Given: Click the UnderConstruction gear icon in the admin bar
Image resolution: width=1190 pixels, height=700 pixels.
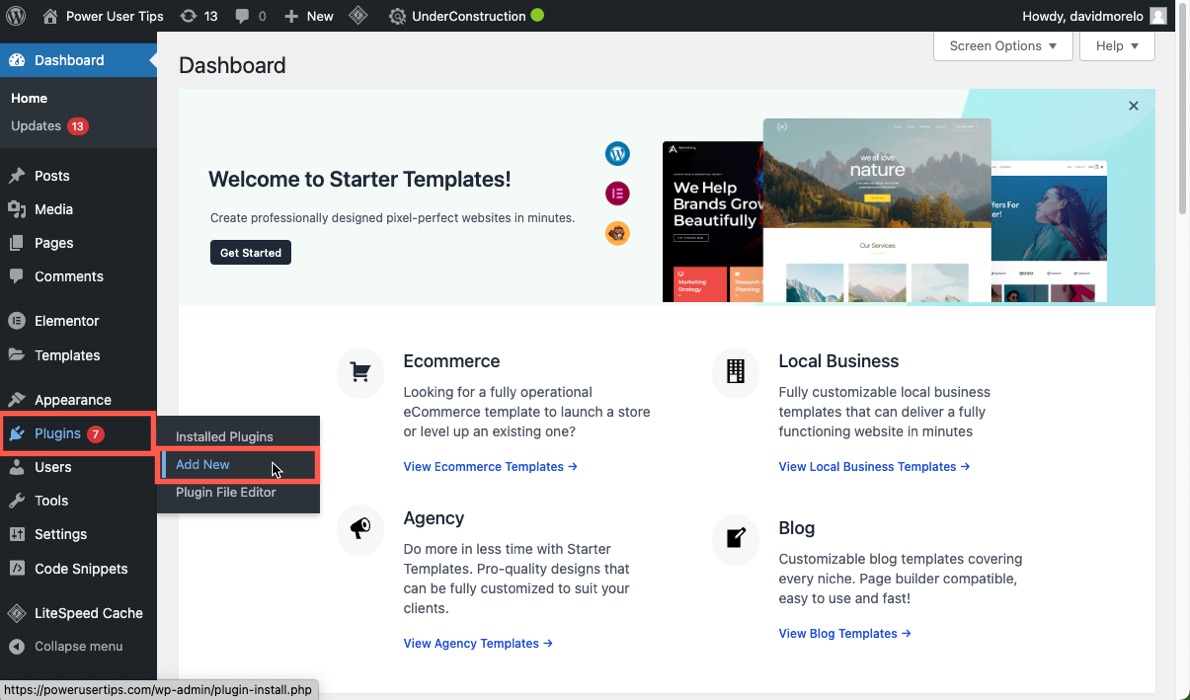Looking at the screenshot, I should [x=397, y=15].
